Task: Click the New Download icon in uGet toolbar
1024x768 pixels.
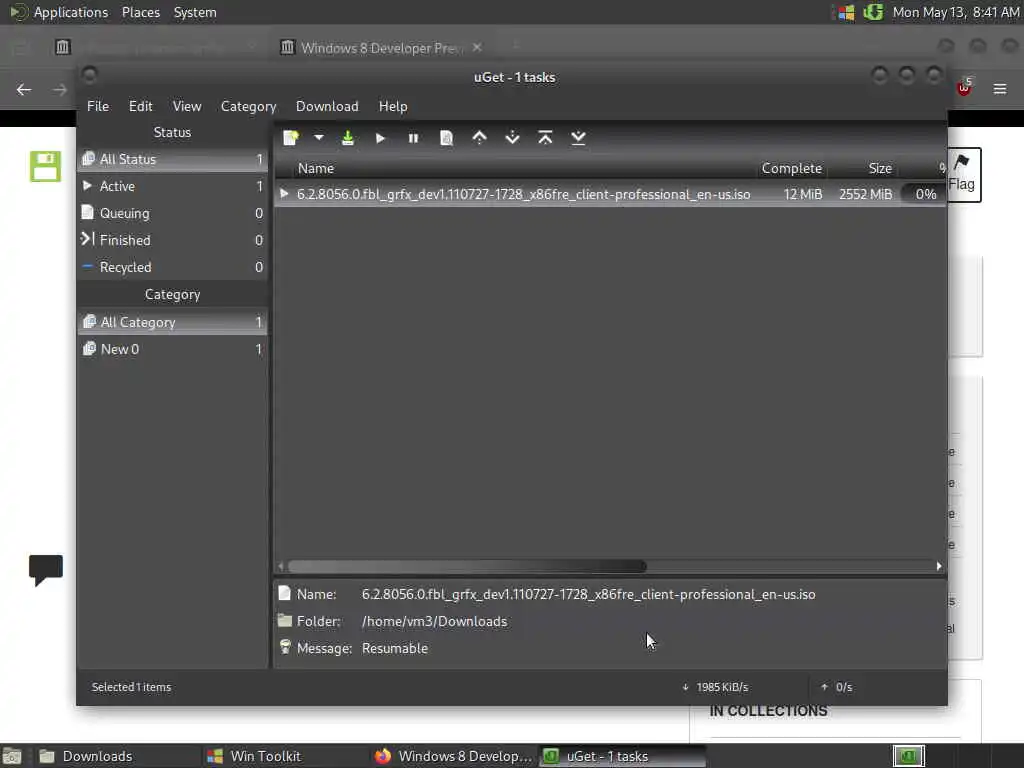Action: pos(291,138)
